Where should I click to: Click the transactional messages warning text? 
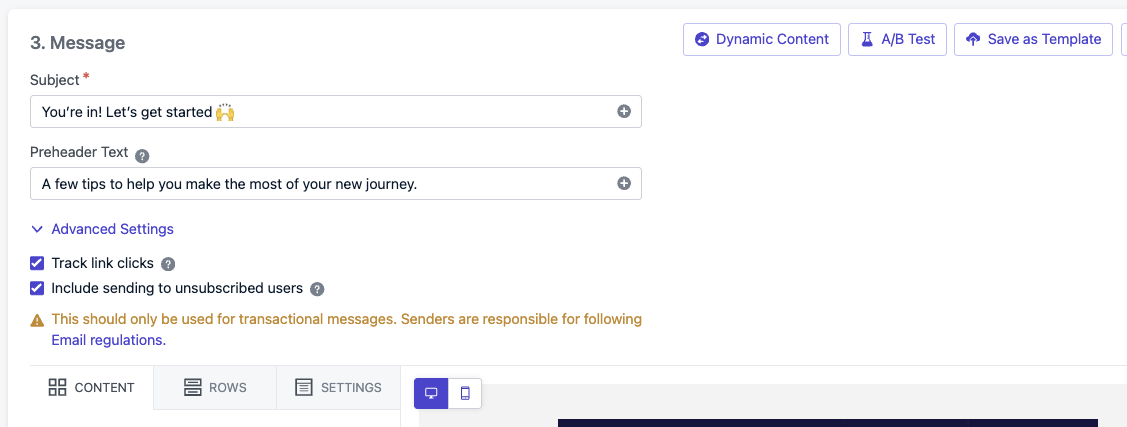point(346,319)
